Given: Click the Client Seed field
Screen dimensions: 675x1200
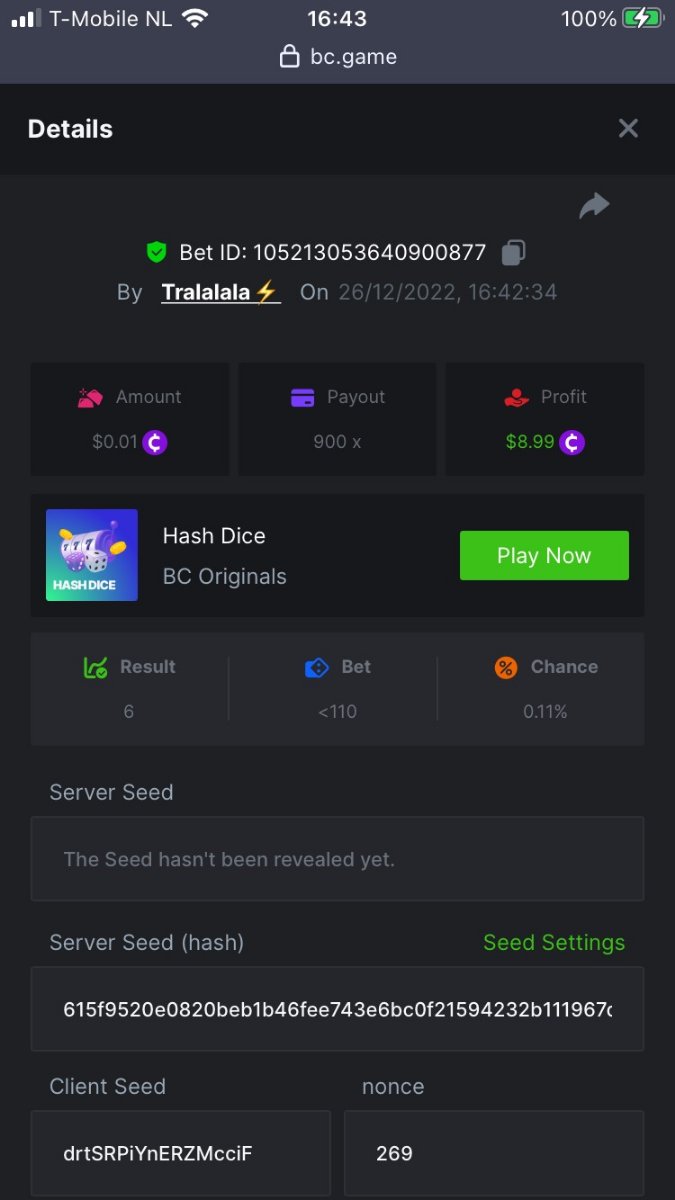Looking at the screenshot, I should pos(180,1153).
